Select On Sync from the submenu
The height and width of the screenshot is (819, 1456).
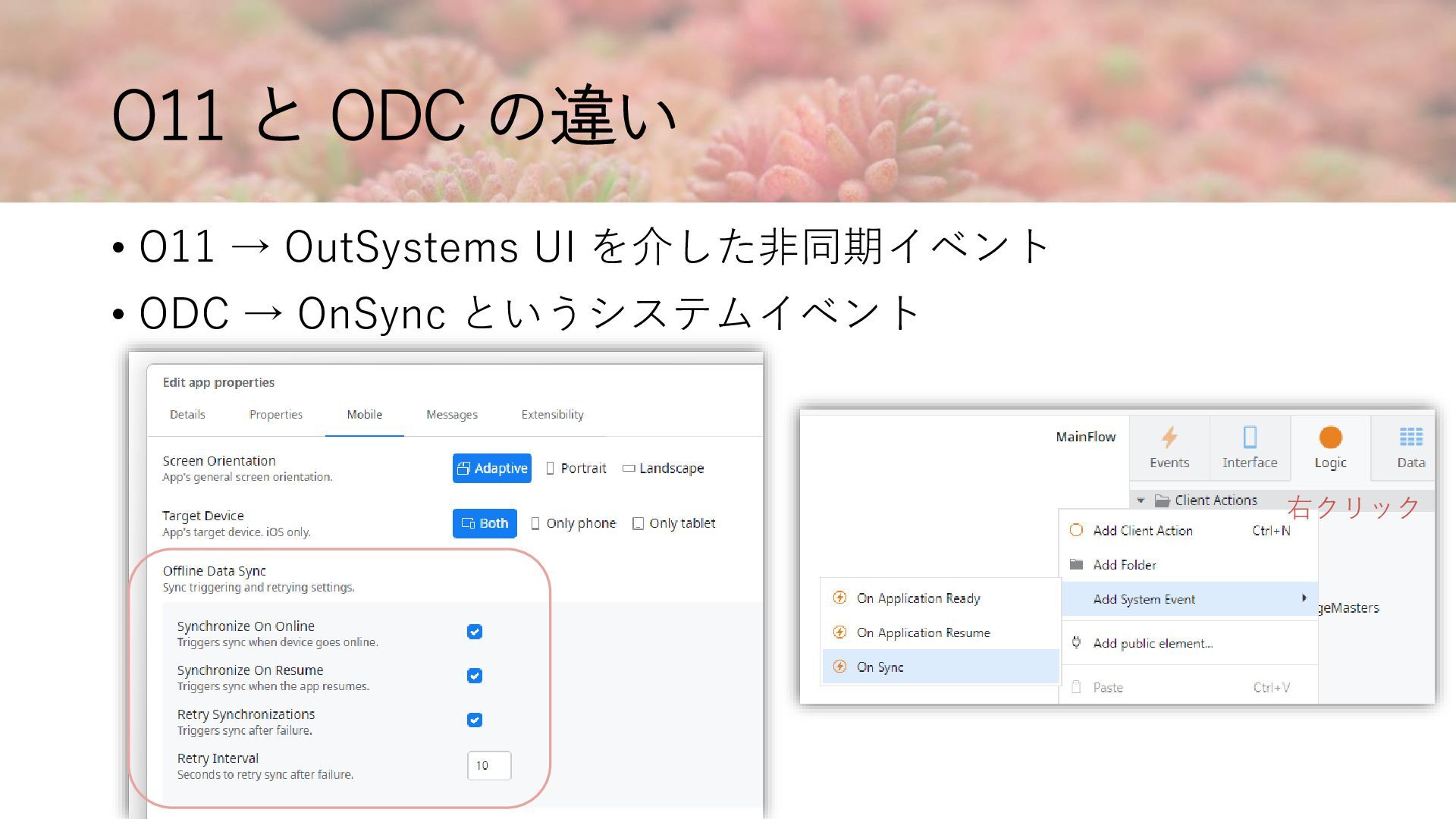point(880,667)
